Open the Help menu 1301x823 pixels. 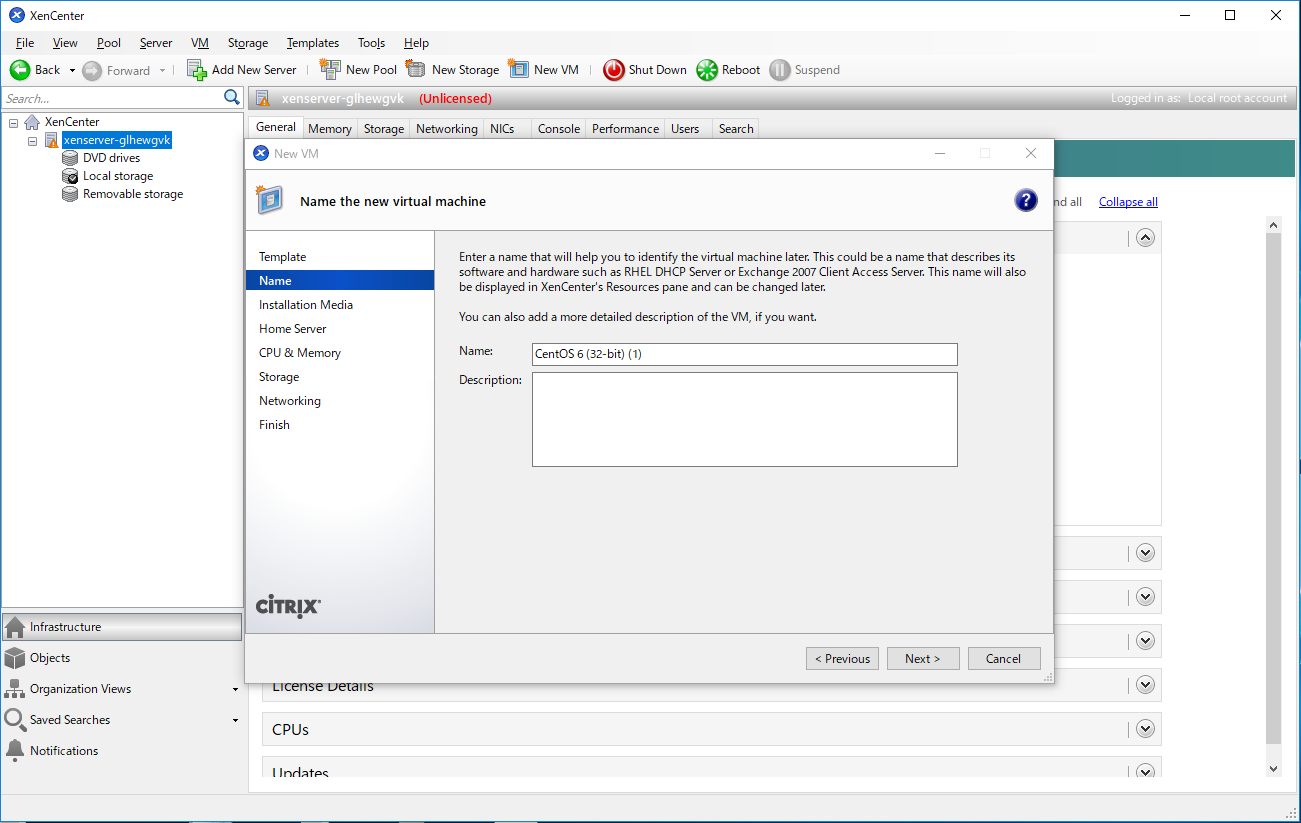coord(417,43)
